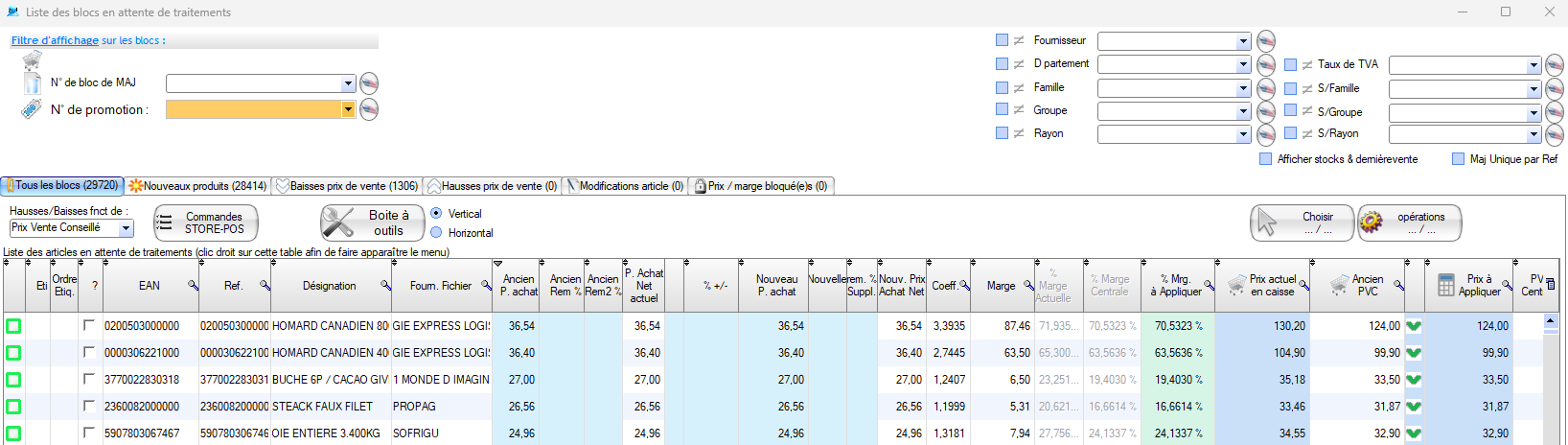The width and height of the screenshot is (1568, 445).
Task: Click the shopping cart icon under the filter link
Action: 32,60
